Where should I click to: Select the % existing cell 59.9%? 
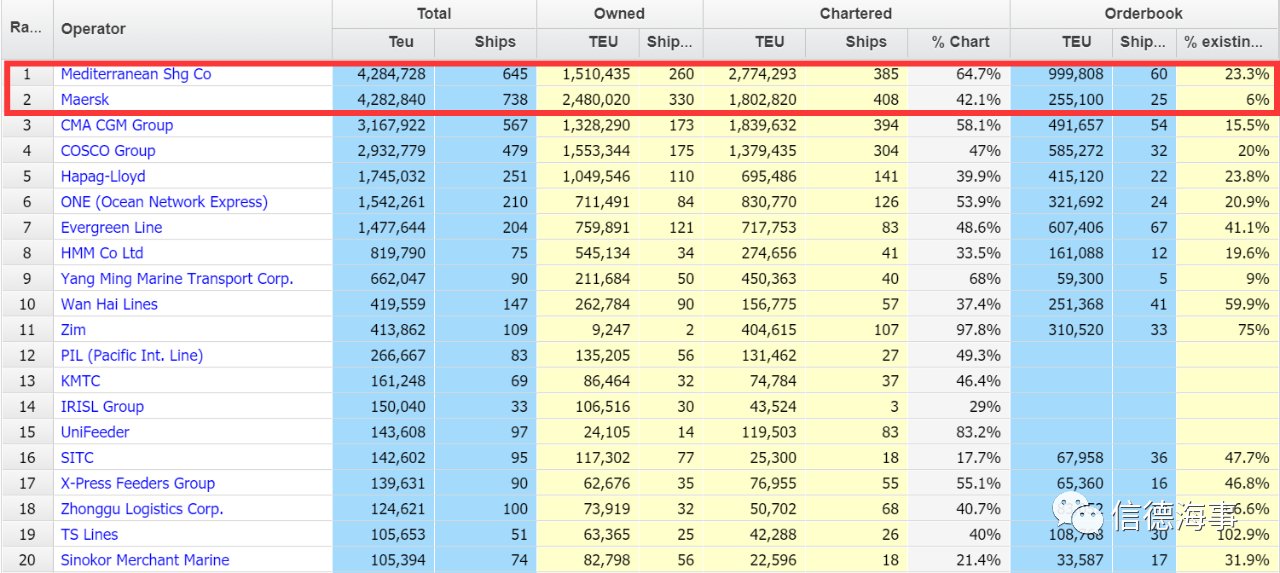click(1227, 304)
